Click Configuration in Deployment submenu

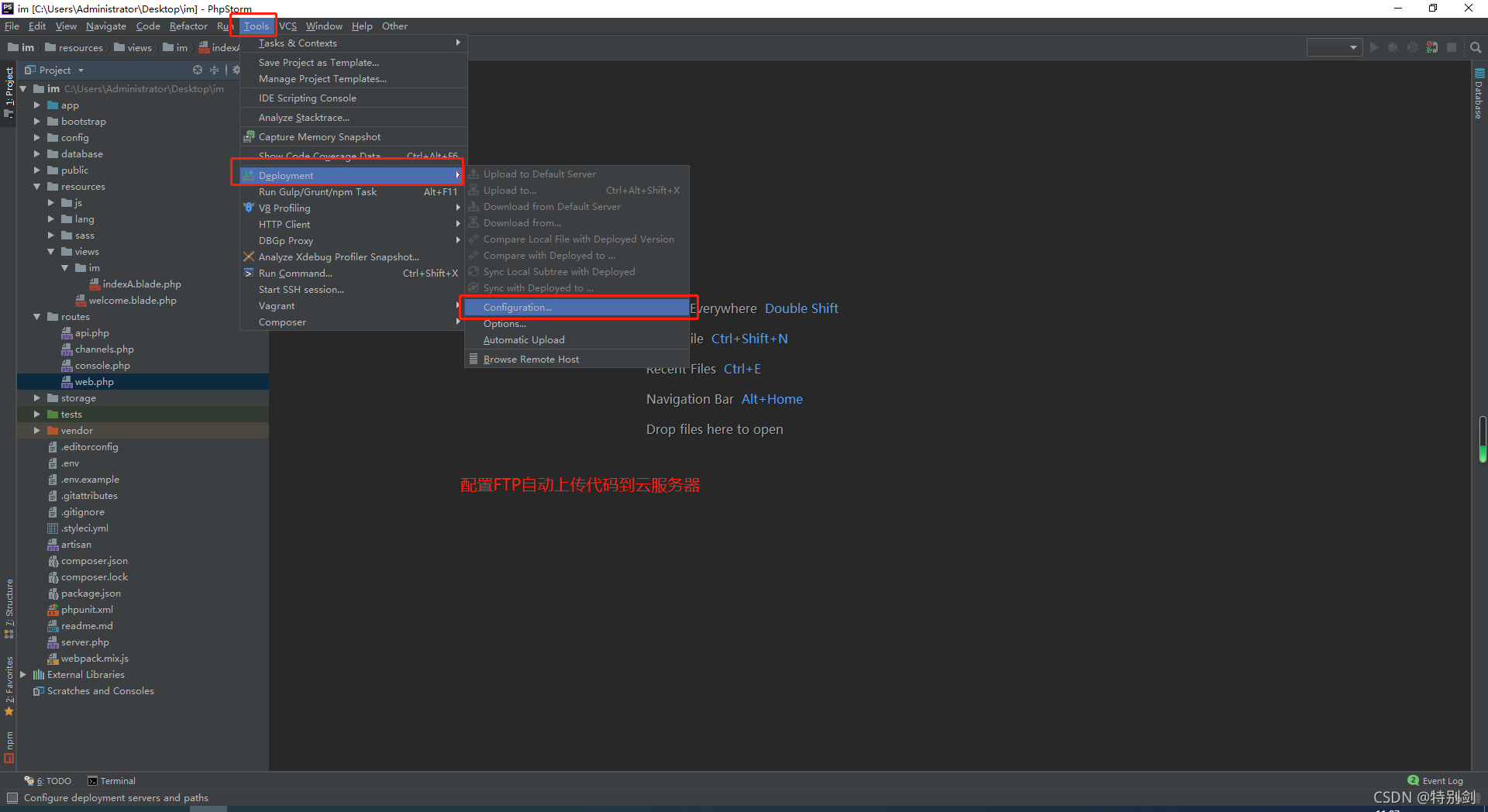577,308
